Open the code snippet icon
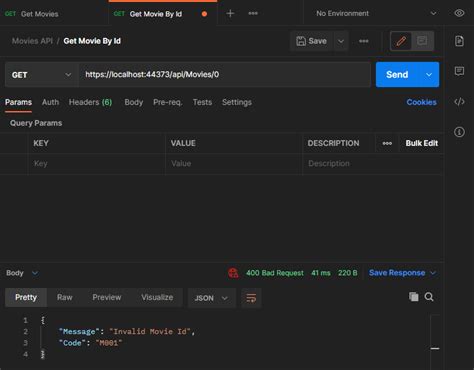 [x=459, y=102]
